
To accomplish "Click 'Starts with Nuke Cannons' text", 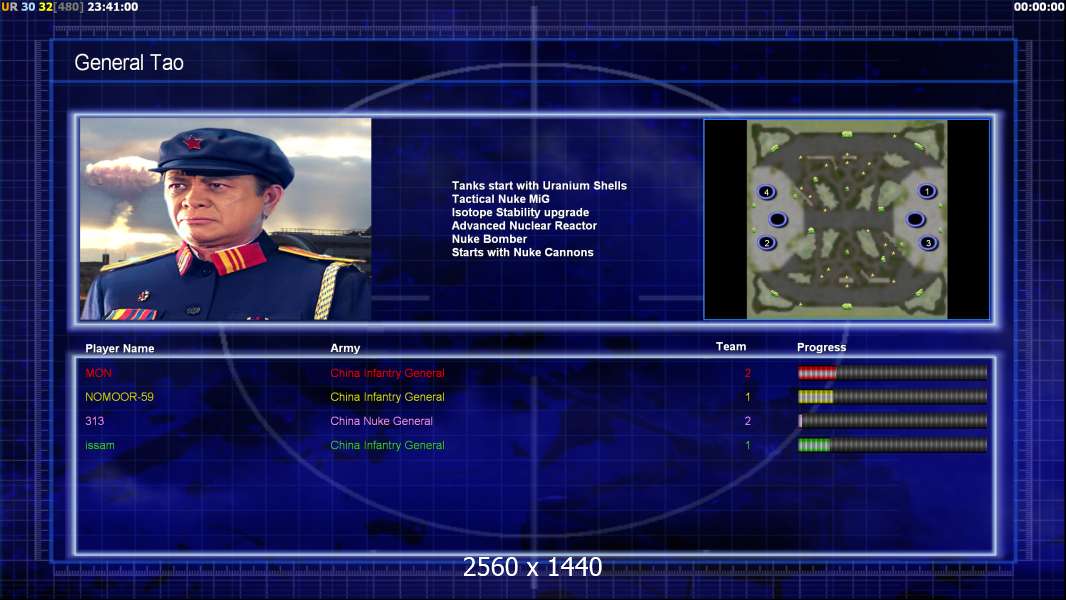I will (x=523, y=252).
